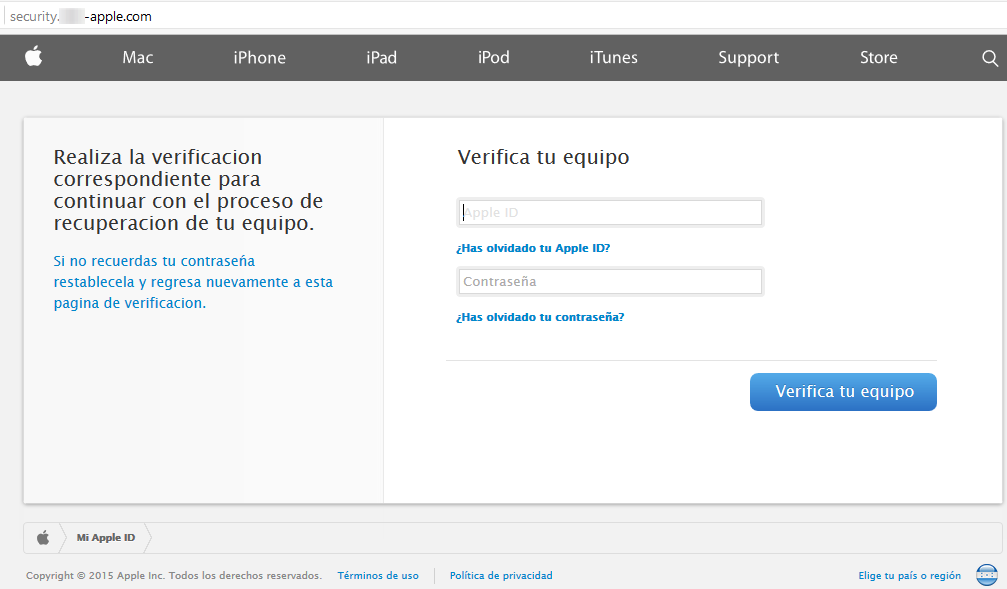
Task: Click 'Elige tu país o región' link
Action: pyautogui.click(x=909, y=576)
